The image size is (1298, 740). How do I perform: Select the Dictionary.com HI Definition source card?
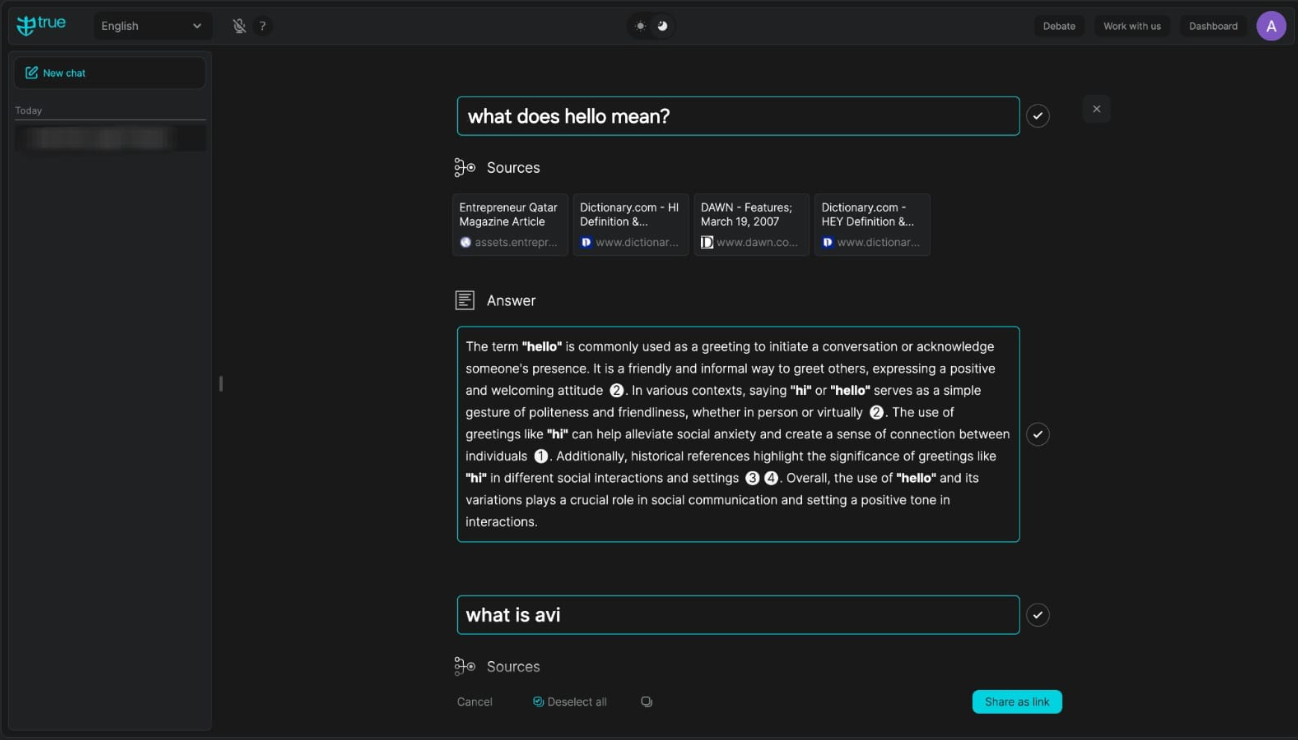(x=630, y=224)
